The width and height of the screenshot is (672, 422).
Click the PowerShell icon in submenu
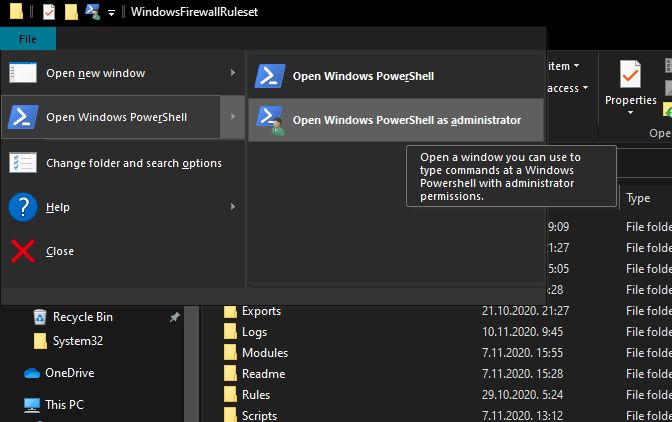tap(270, 76)
